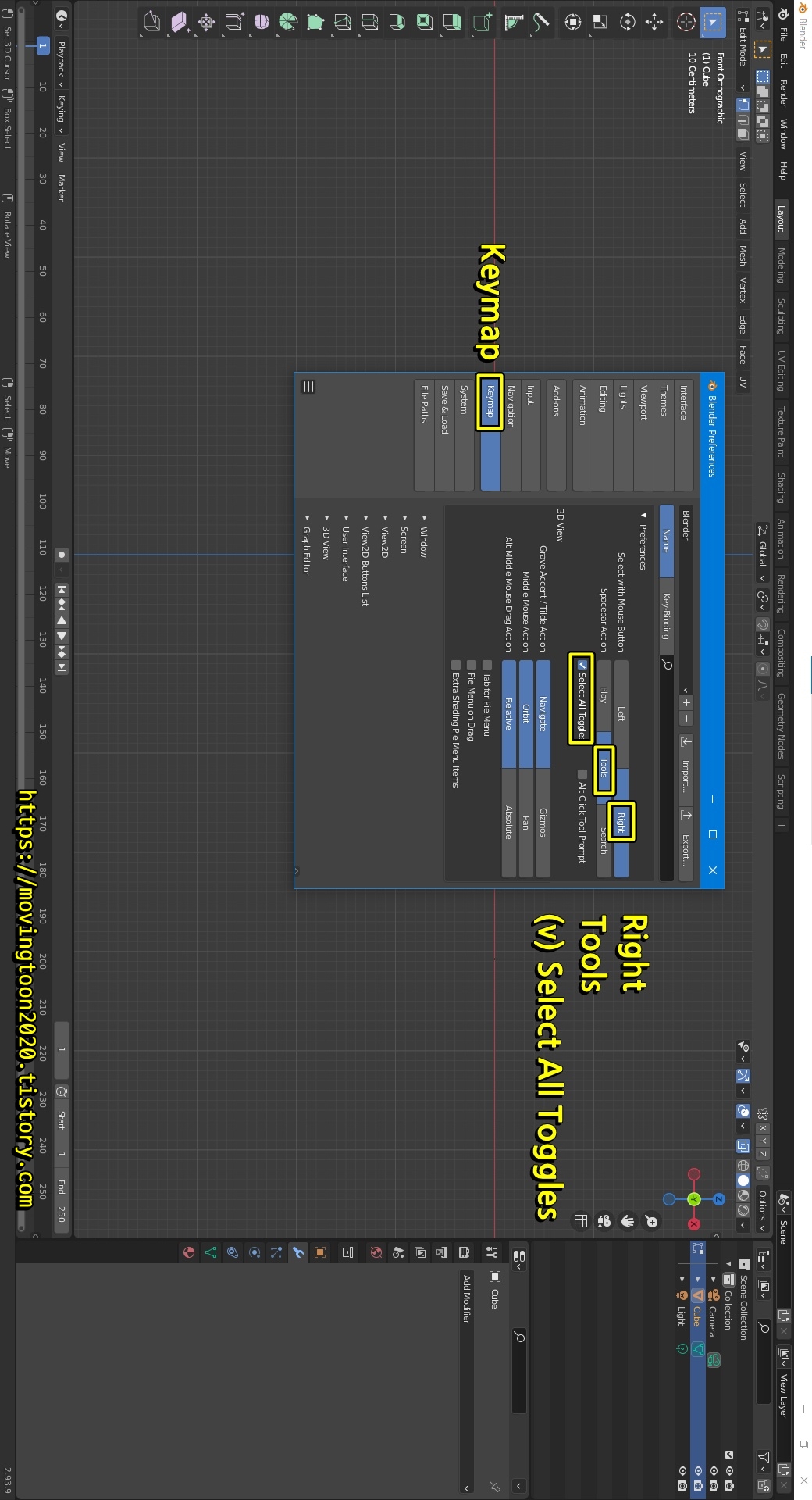The width and height of the screenshot is (812, 1500).
Task: Open the Playback dropdown in the timeline
Action: pyautogui.click(x=61, y=64)
